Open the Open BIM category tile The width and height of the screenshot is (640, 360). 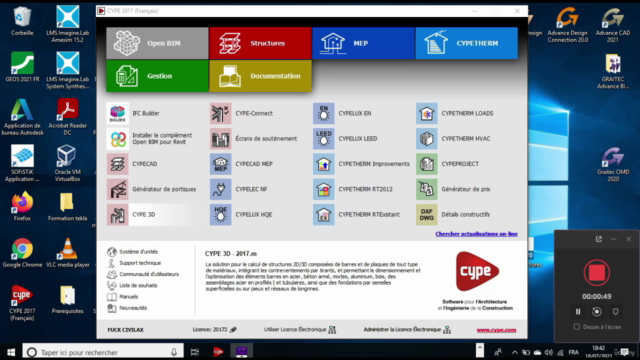[157, 43]
